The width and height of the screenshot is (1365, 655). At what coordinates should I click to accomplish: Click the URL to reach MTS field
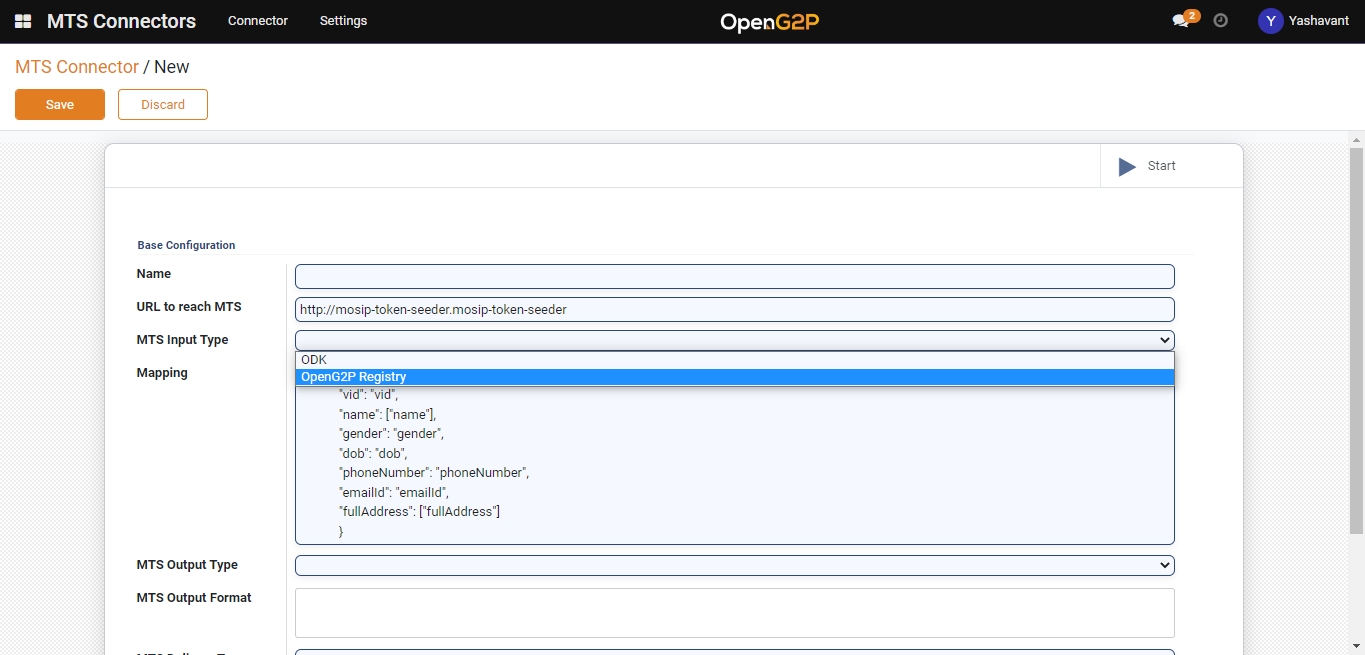point(734,310)
